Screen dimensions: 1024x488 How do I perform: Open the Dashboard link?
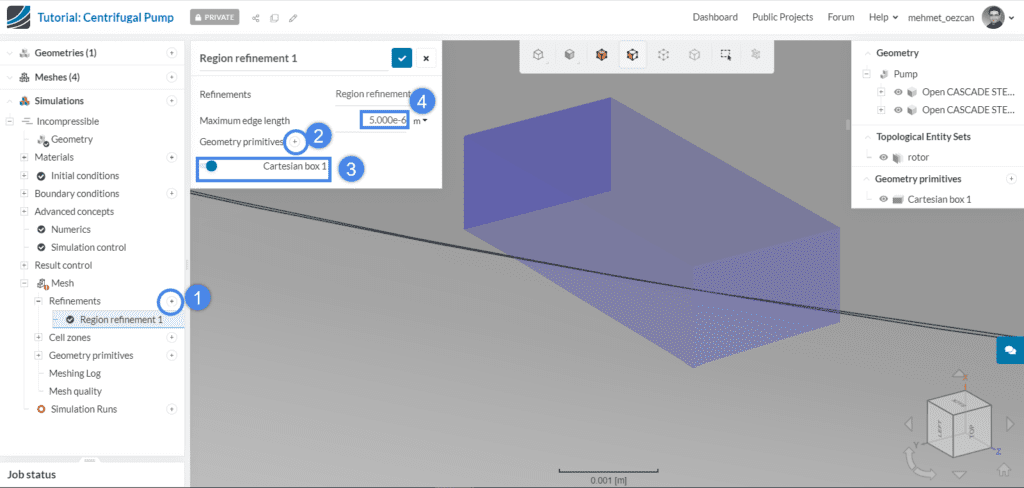click(715, 18)
